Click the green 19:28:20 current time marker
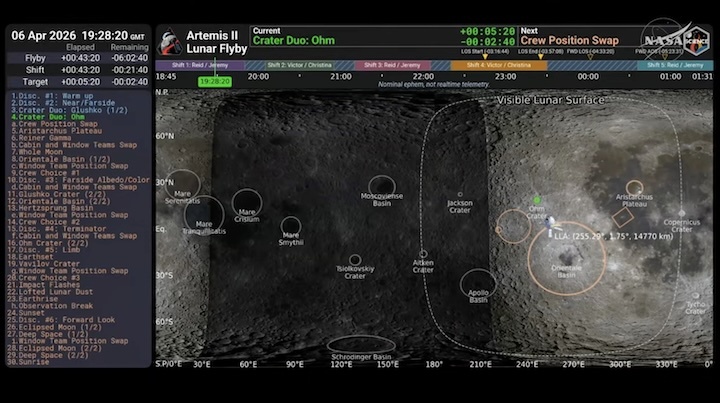Image resolution: width=720 pixels, height=403 pixels. pos(215,82)
